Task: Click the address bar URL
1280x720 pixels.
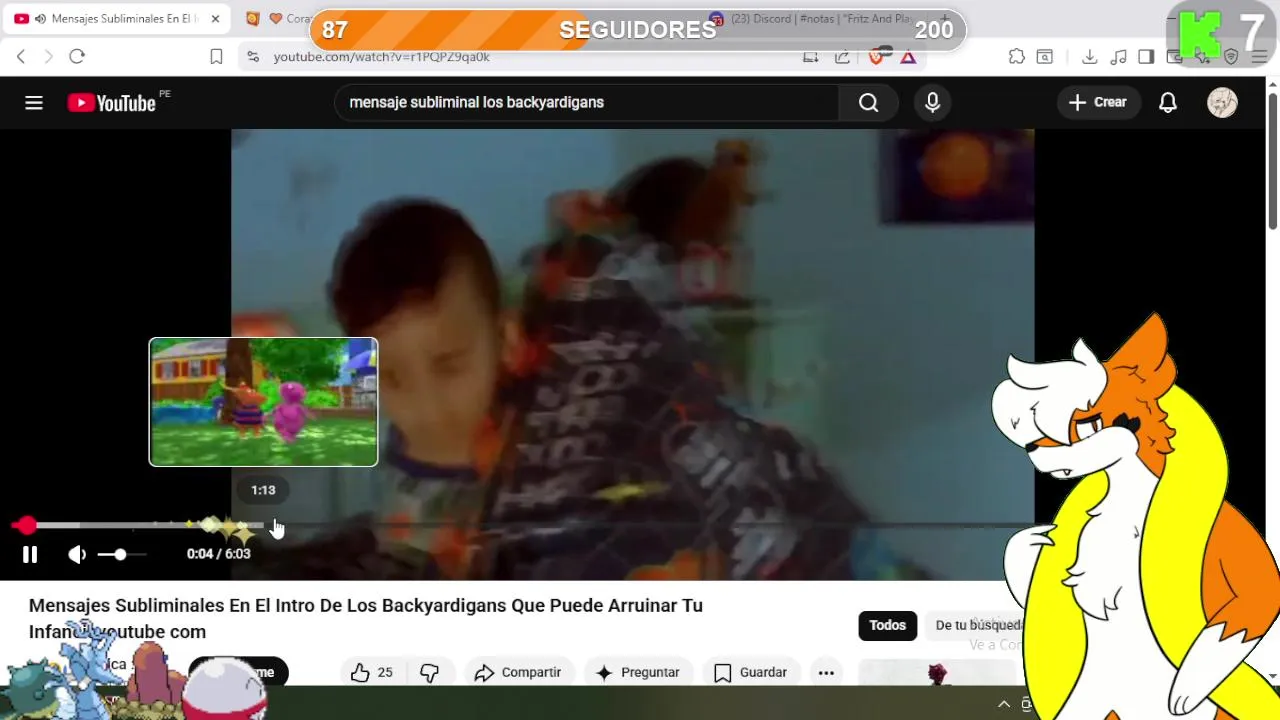Action: pos(382,57)
